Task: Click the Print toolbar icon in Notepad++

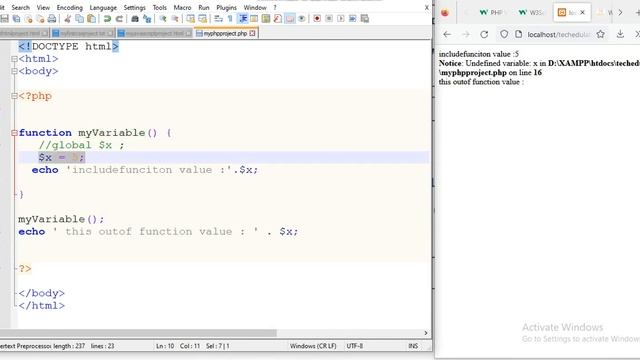Action: [52, 19]
